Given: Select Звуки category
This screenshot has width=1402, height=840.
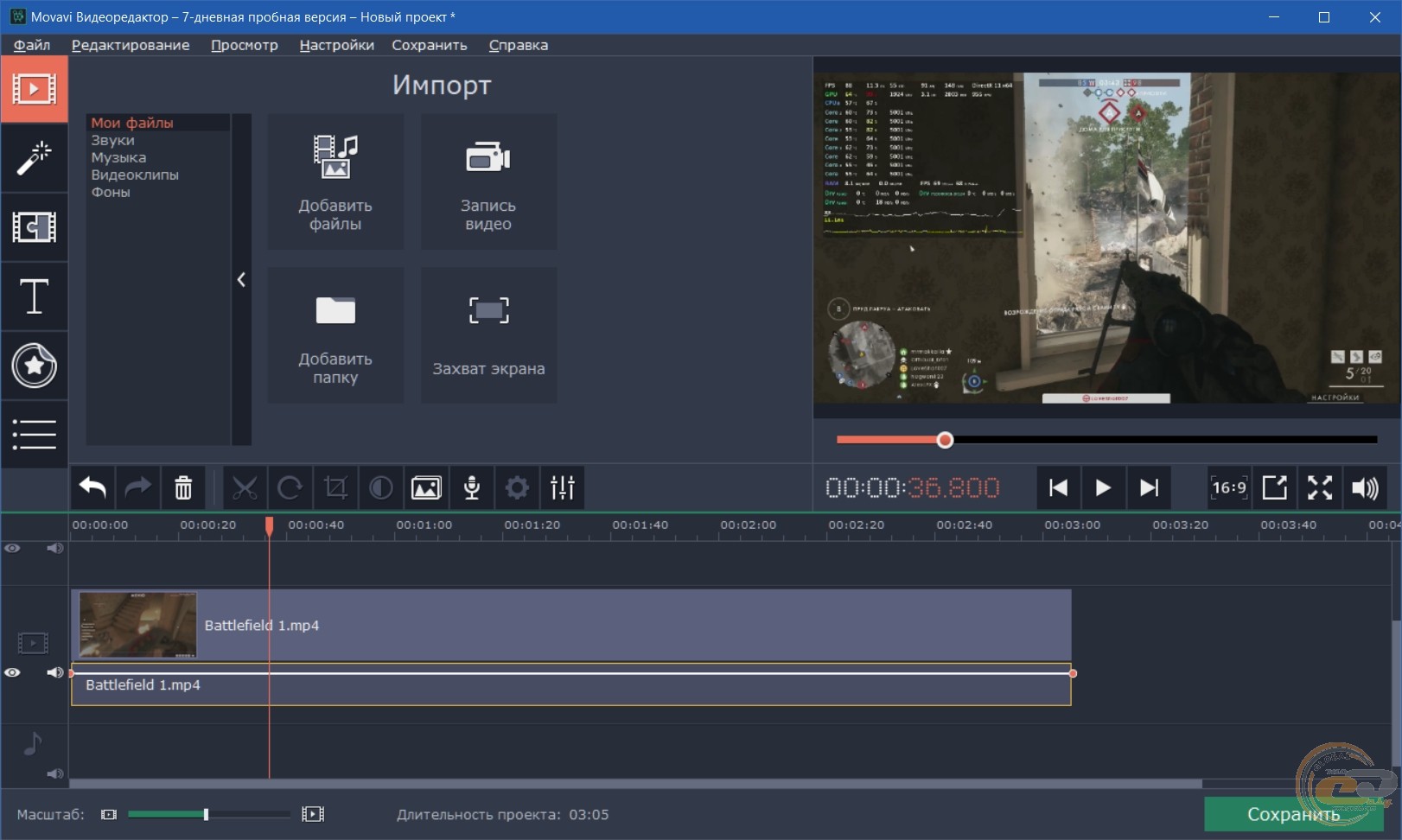Looking at the screenshot, I should (x=158, y=140).
